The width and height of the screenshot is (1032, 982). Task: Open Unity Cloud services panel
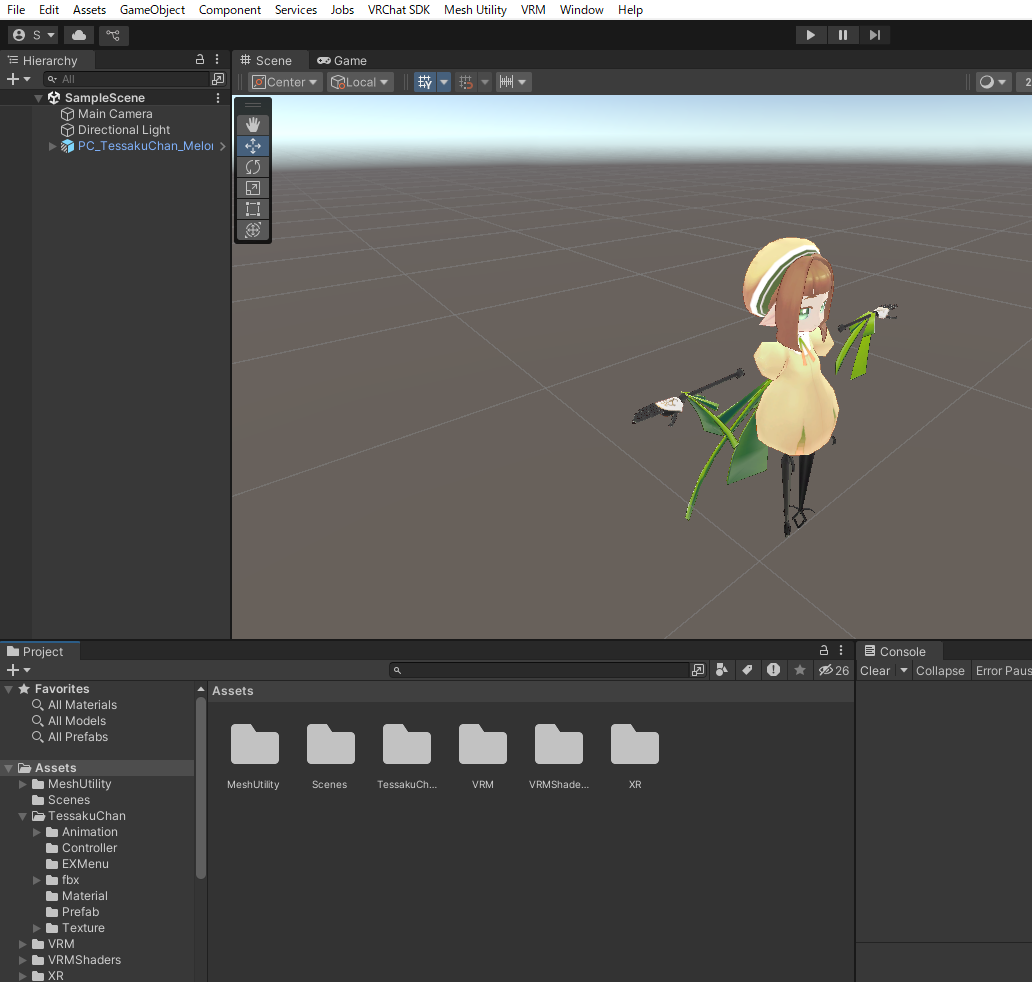[79, 35]
